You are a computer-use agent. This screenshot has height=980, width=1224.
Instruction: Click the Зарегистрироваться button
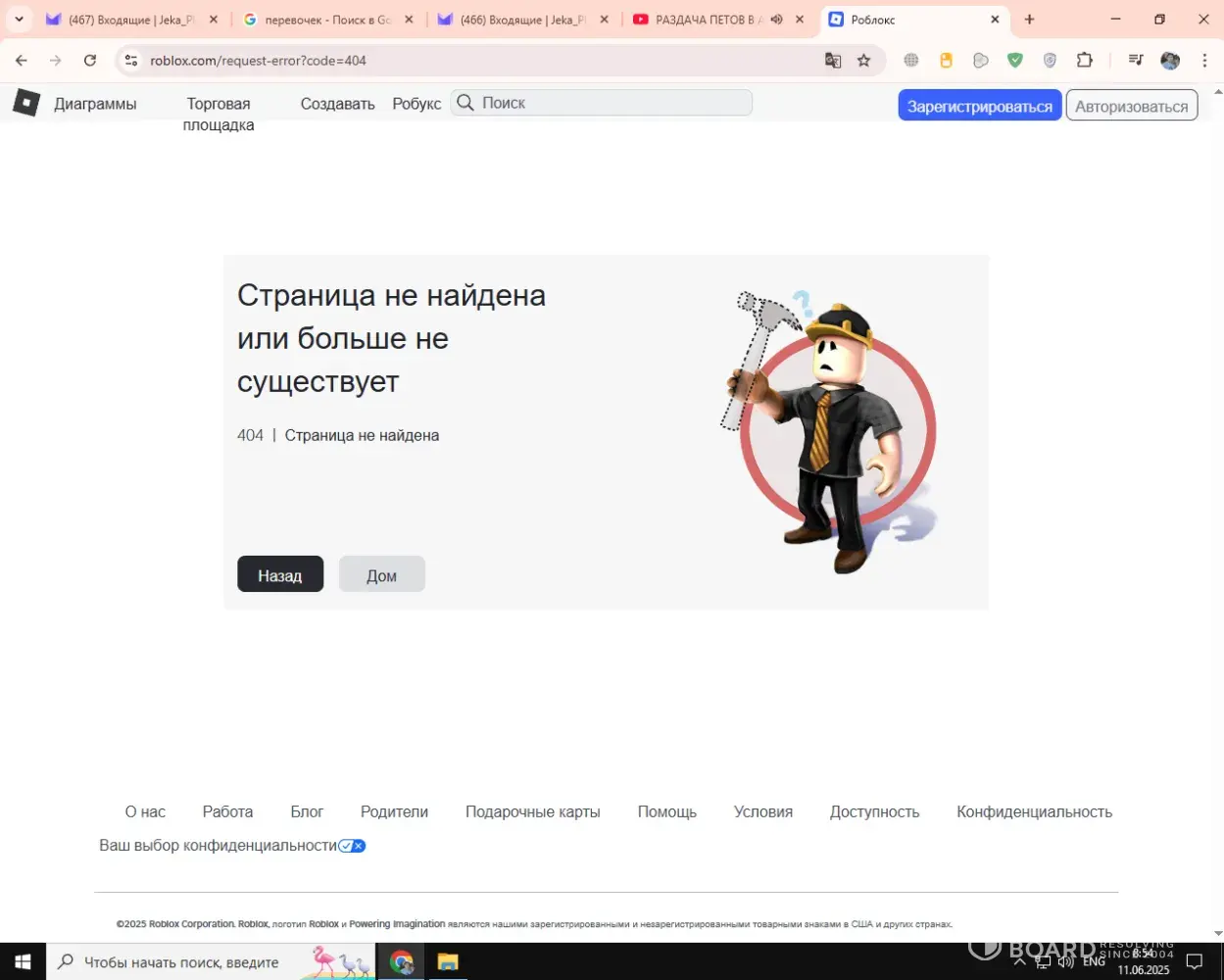(x=979, y=106)
